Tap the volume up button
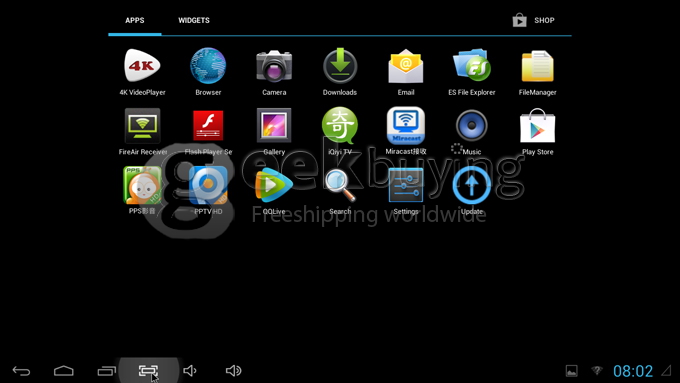This screenshot has height=383, width=680. click(233, 371)
